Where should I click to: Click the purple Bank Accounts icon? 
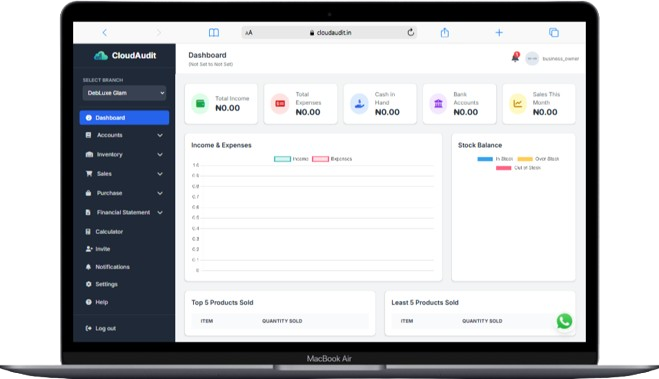coord(438,103)
